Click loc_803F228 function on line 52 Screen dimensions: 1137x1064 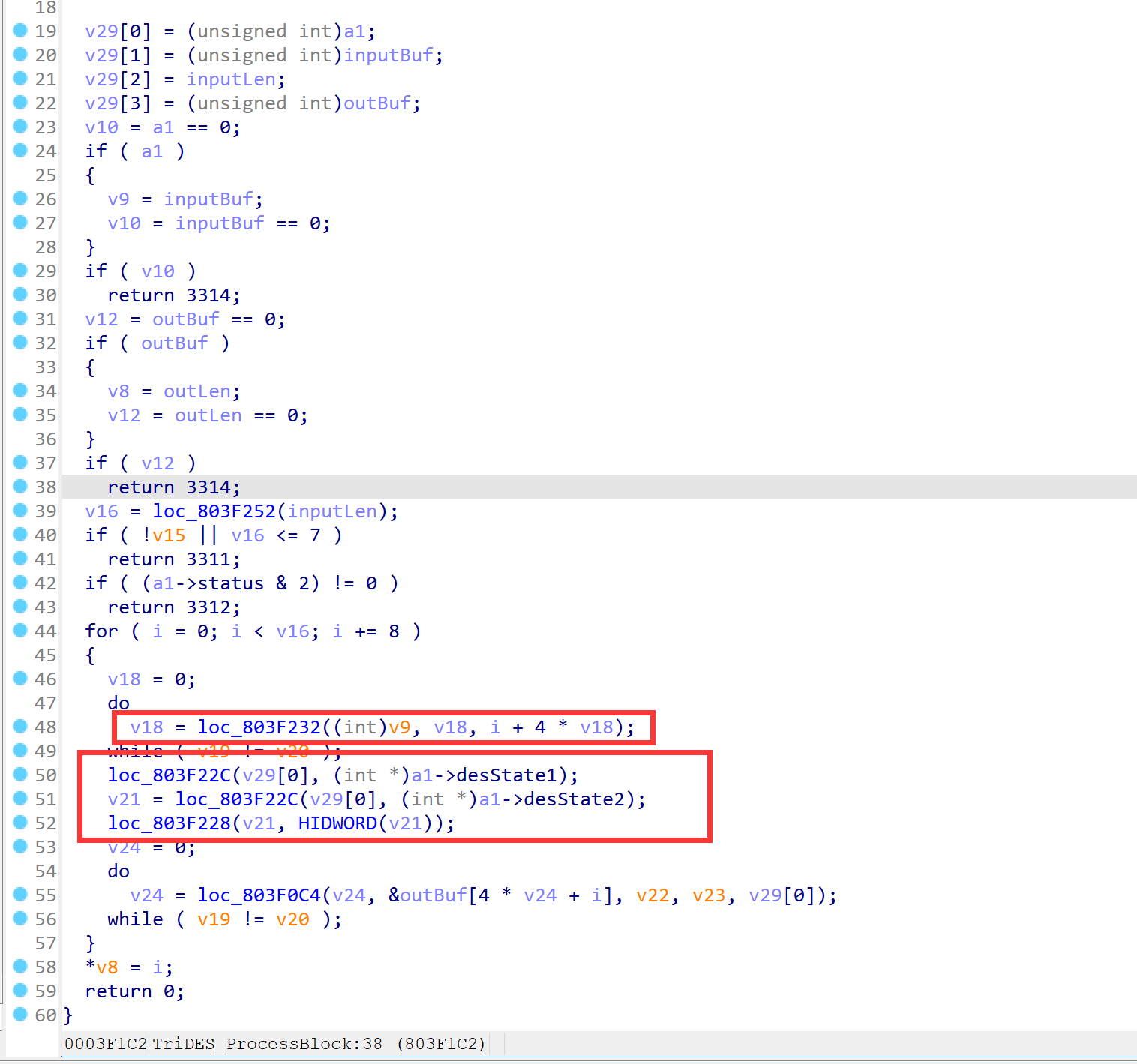pos(169,823)
